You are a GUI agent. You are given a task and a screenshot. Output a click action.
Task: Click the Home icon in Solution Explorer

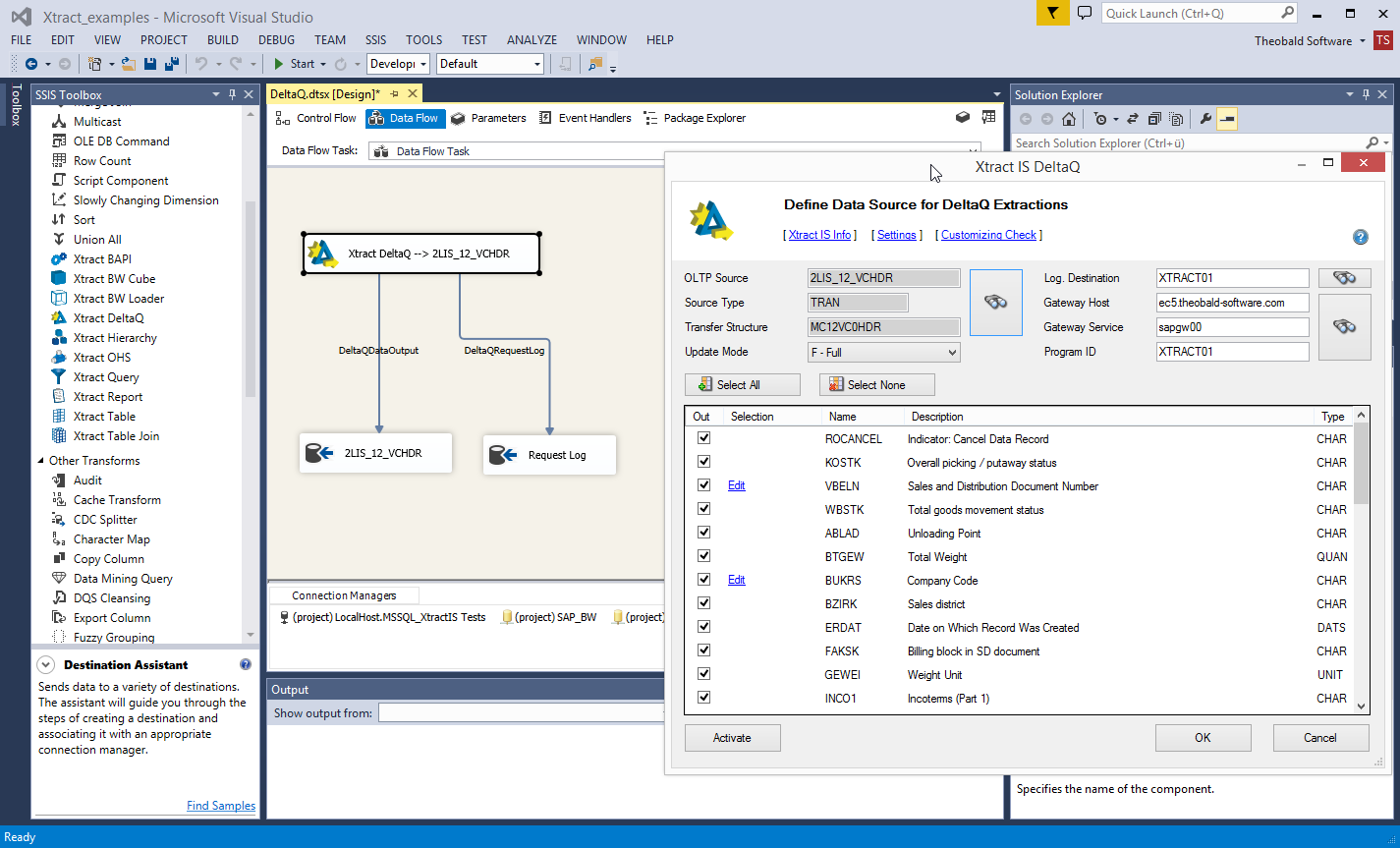[1069, 119]
